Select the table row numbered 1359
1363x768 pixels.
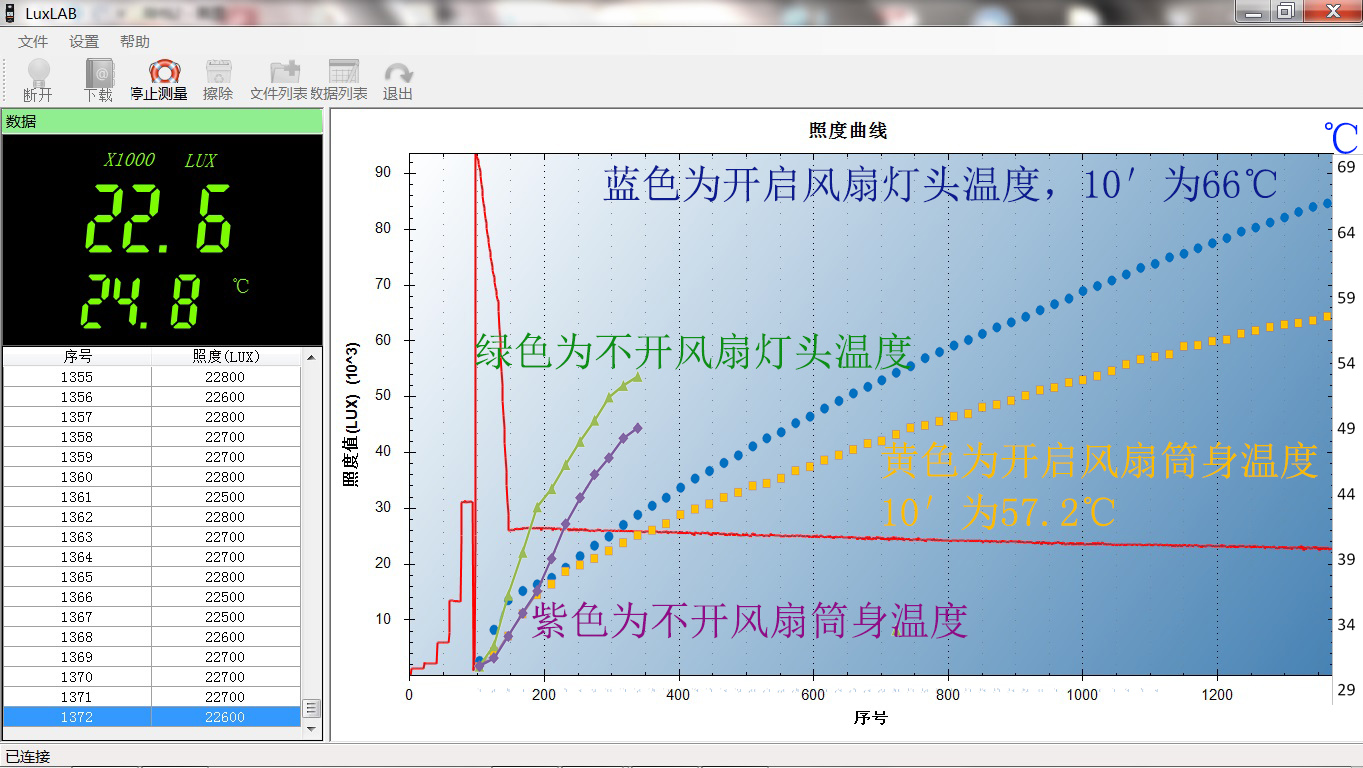click(x=152, y=457)
